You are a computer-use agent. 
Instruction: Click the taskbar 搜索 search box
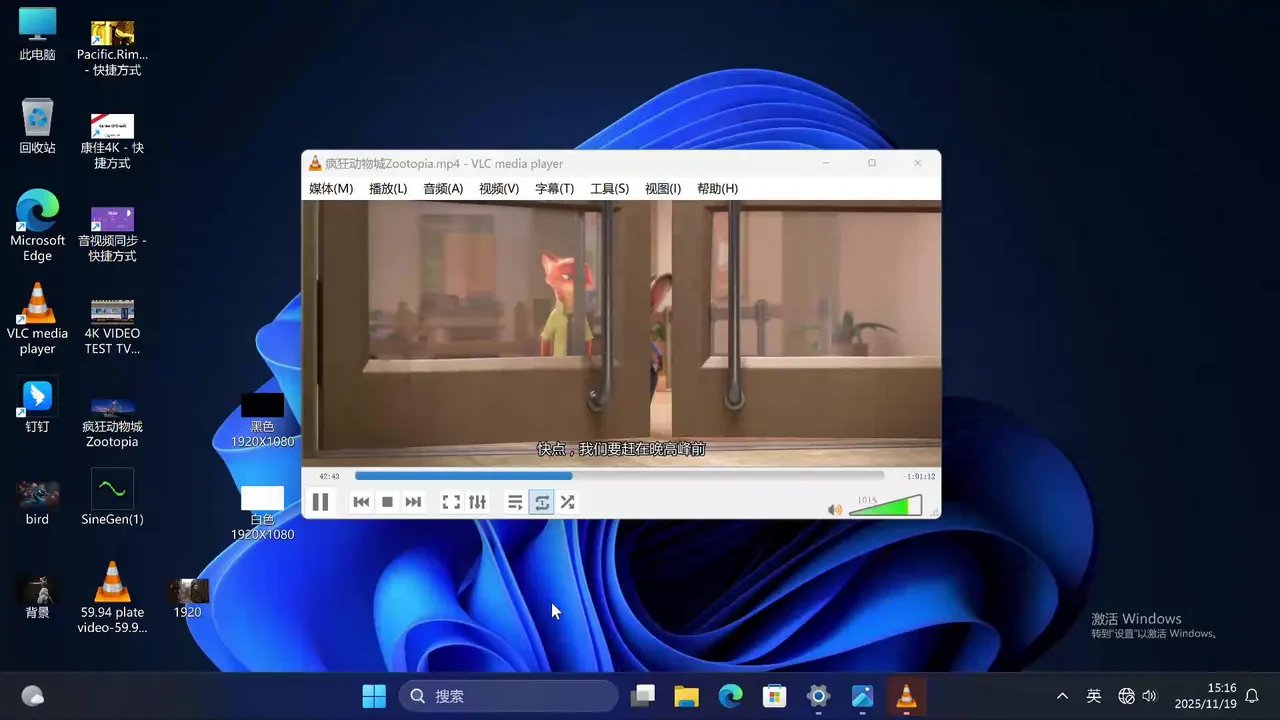509,696
